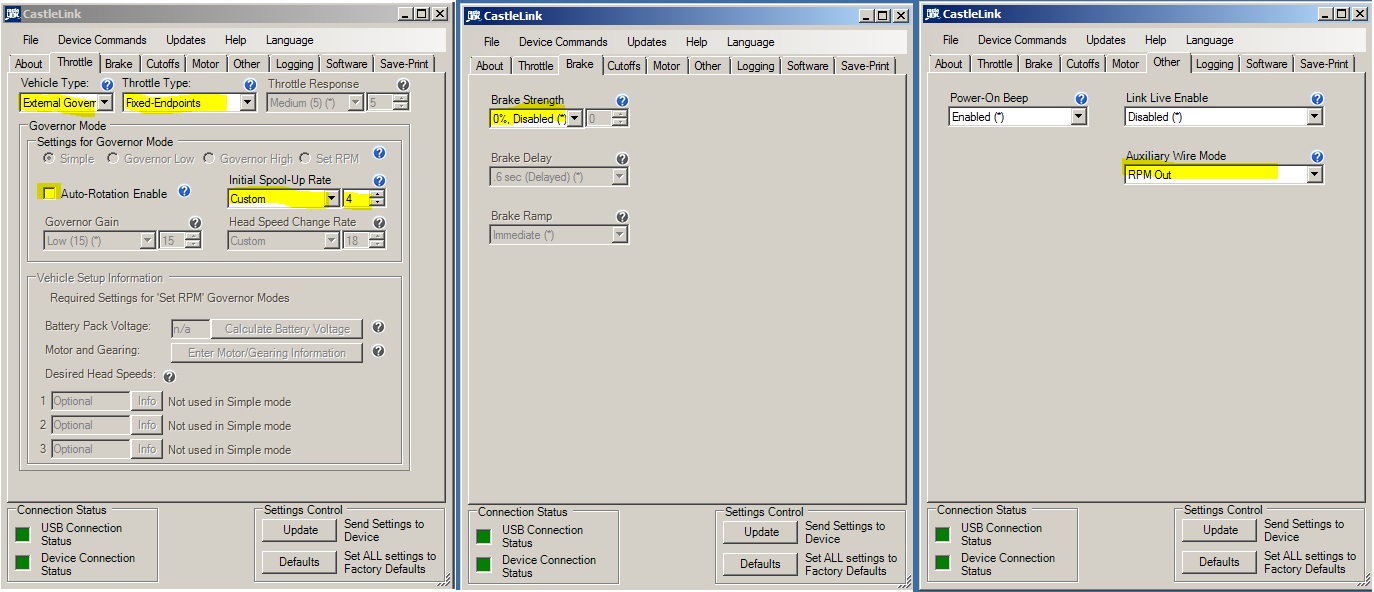The height and width of the screenshot is (592, 1374).
Task: Click the first Desired Head Speeds input field
Action: pyautogui.click(x=90, y=401)
